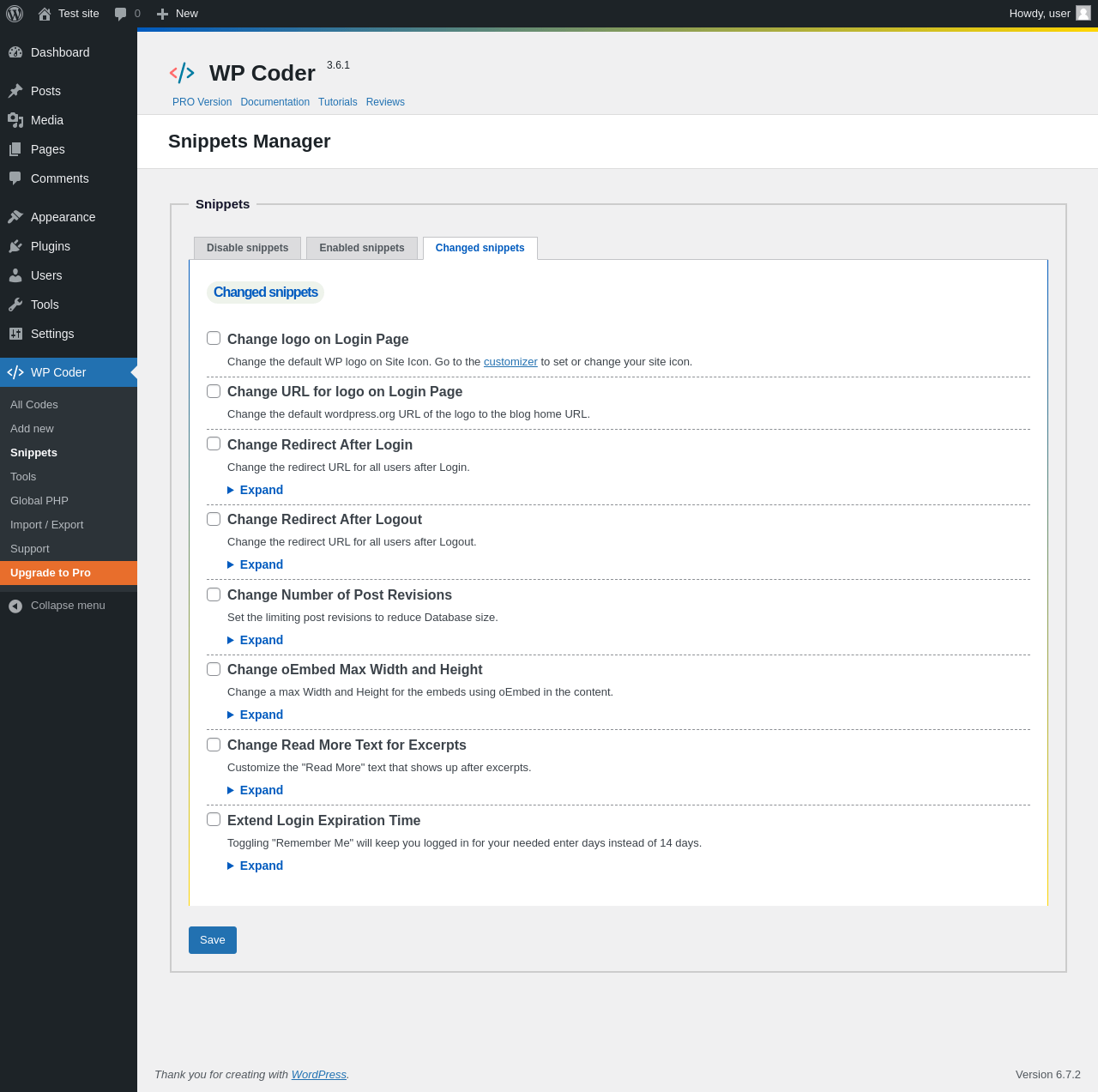The width and height of the screenshot is (1098, 1092).
Task: Click New in admin bar
Action: 187,14
